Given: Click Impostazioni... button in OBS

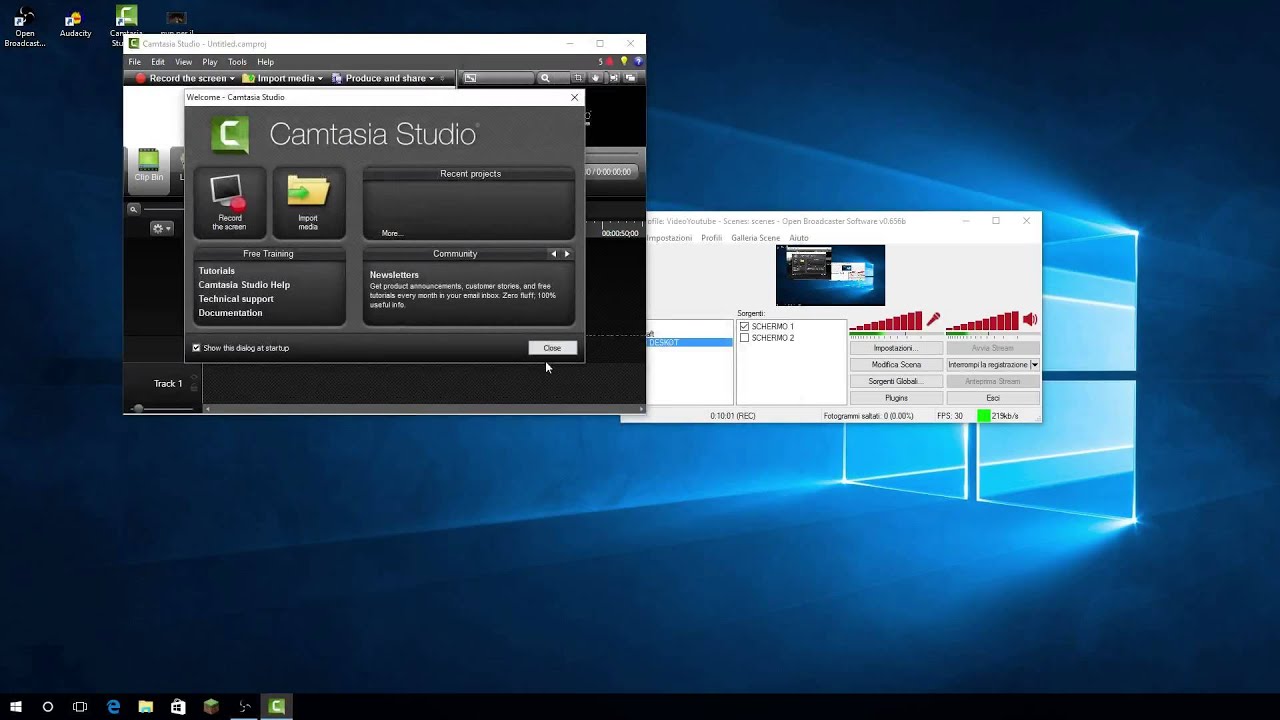Looking at the screenshot, I should point(896,348).
